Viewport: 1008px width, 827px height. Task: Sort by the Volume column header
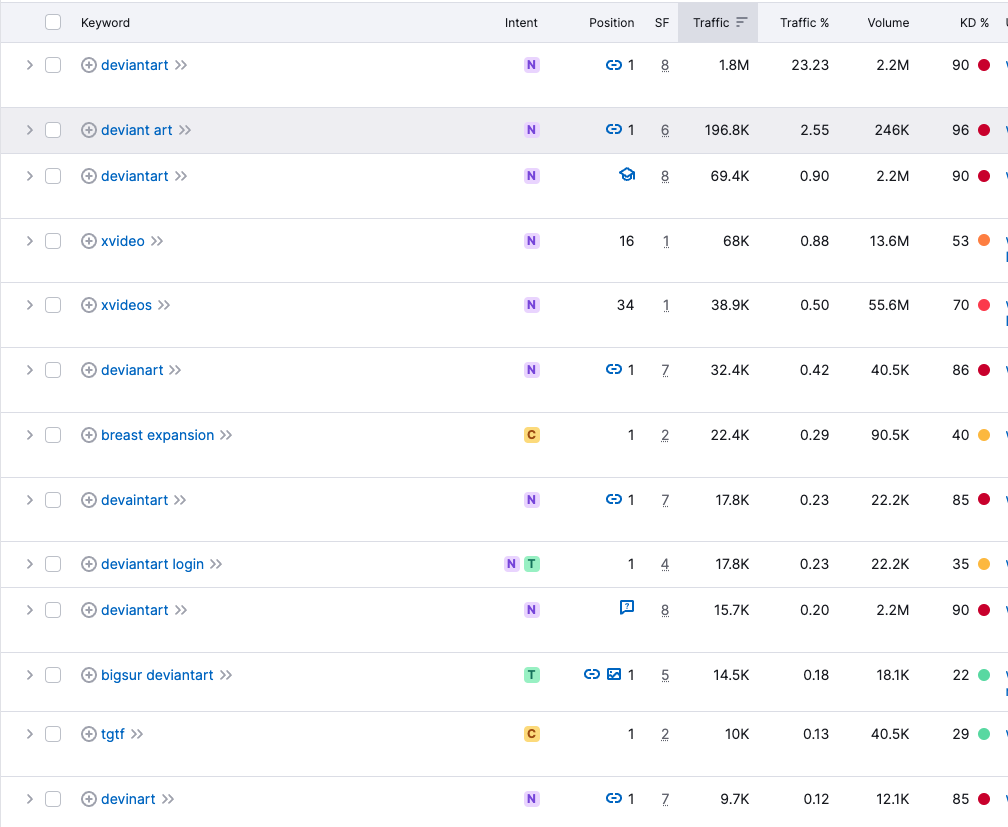(888, 23)
